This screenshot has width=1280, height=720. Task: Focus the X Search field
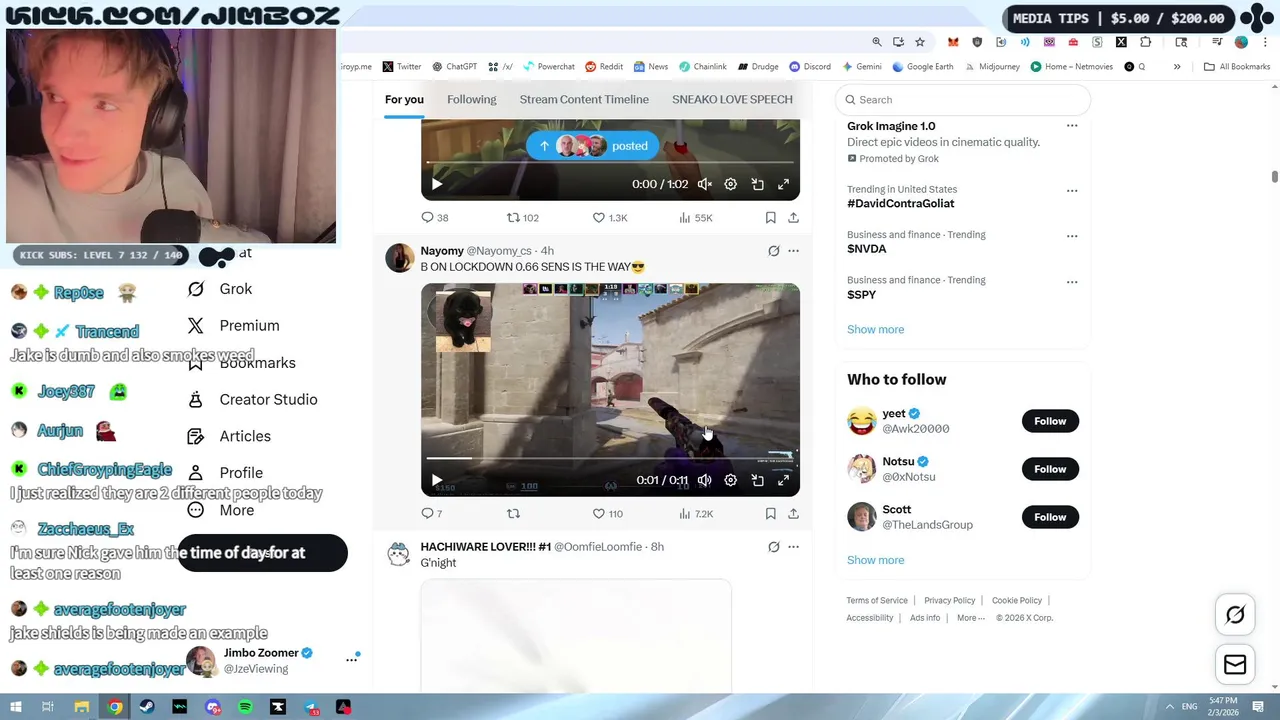(963, 100)
